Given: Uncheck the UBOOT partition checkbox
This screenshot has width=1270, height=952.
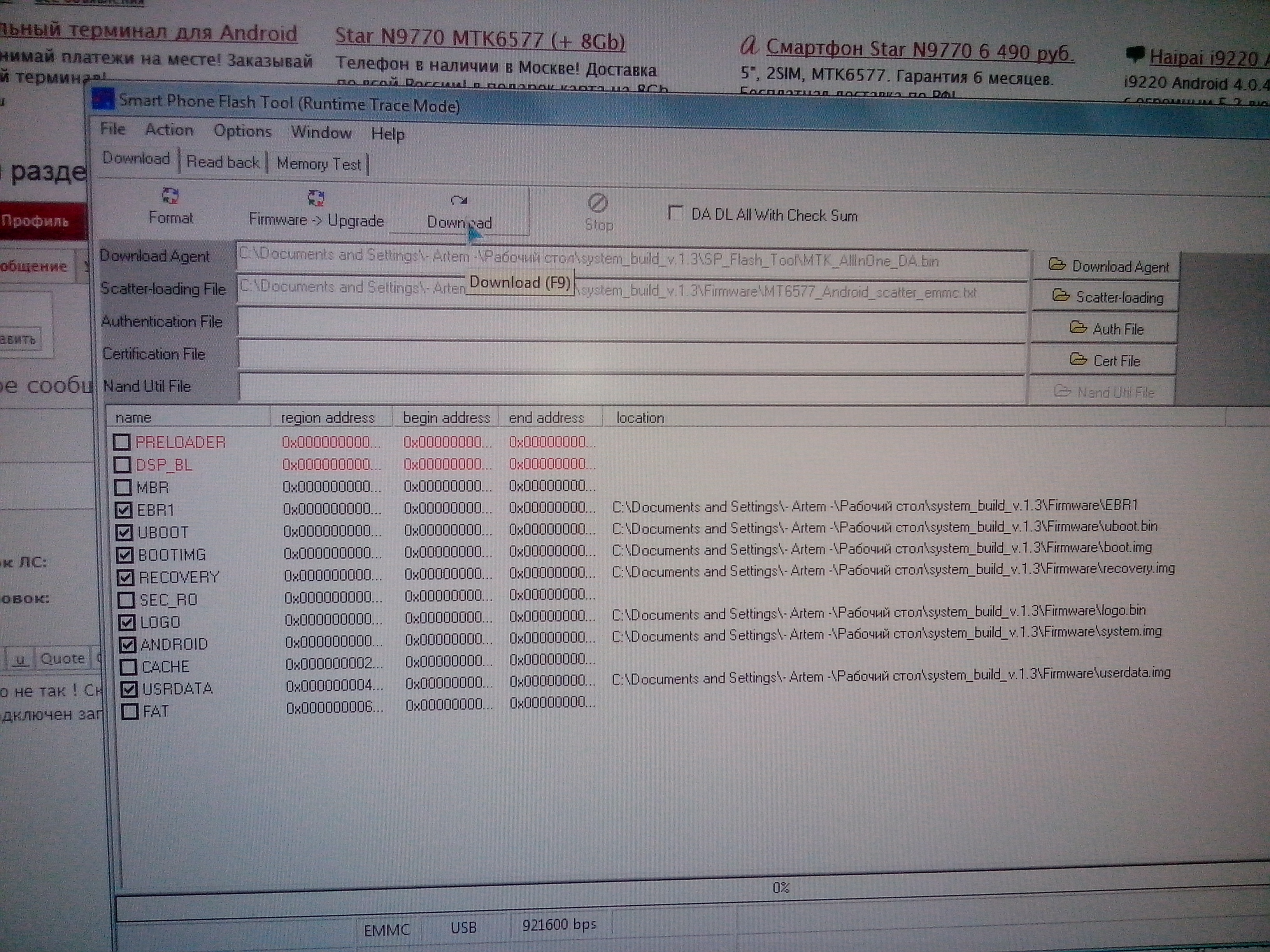Looking at the screenshot, I should click(124, 532).
